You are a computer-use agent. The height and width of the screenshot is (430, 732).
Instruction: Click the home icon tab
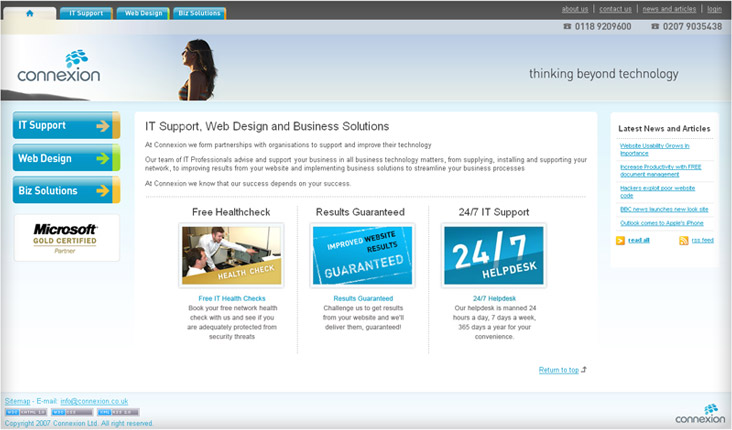click(29, 13)
